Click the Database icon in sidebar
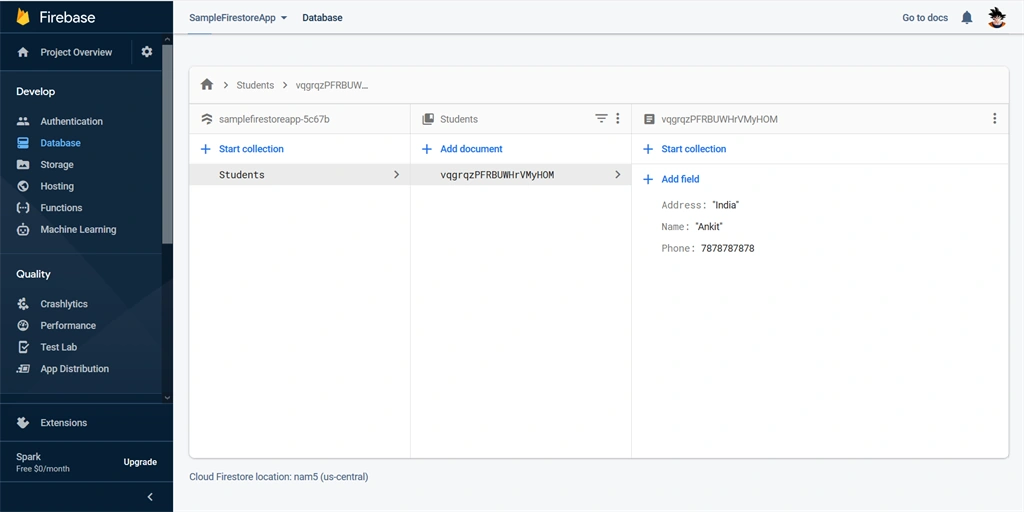This screenshot has height=512, width=1024. 23,143
